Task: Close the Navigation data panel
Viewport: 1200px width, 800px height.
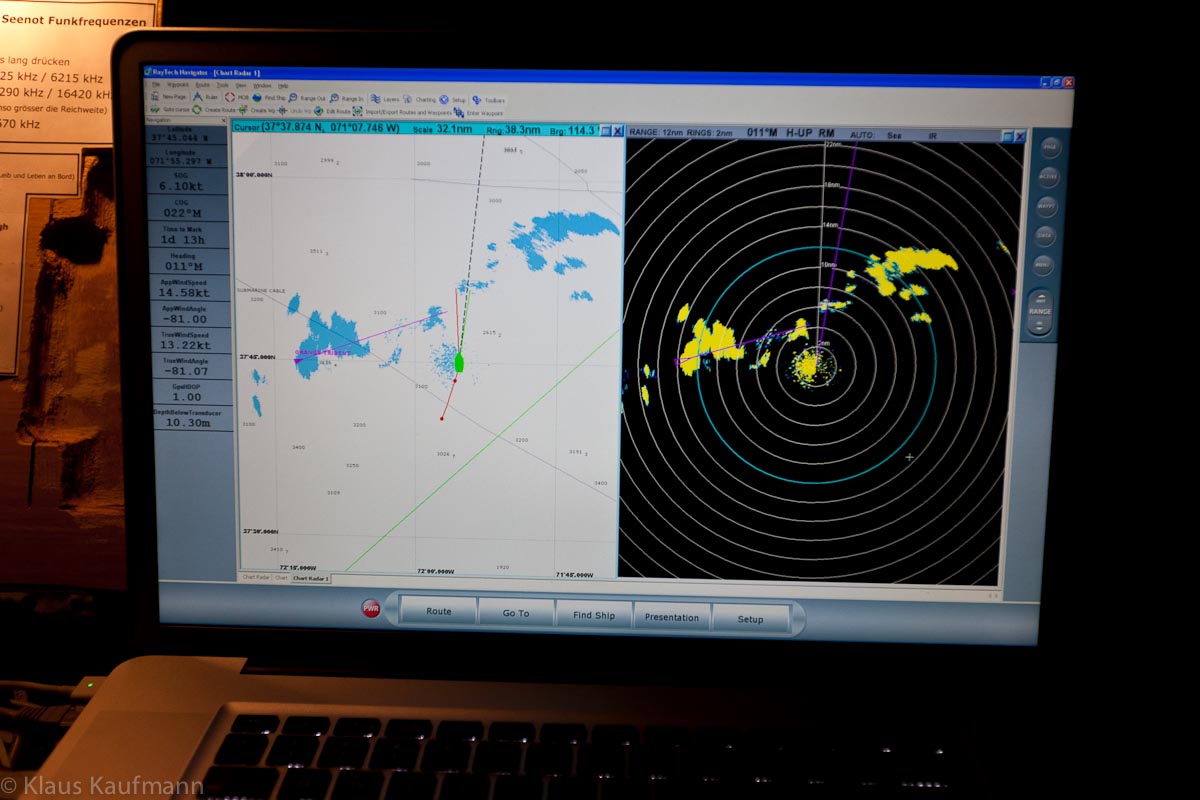Action: coord(224,120)
